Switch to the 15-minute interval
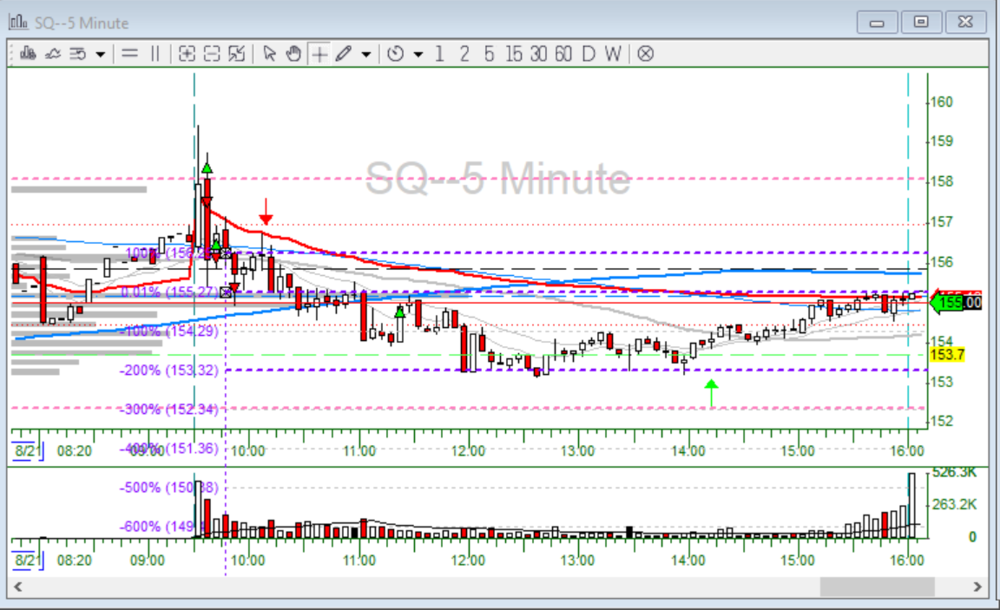 coord(514,54)
